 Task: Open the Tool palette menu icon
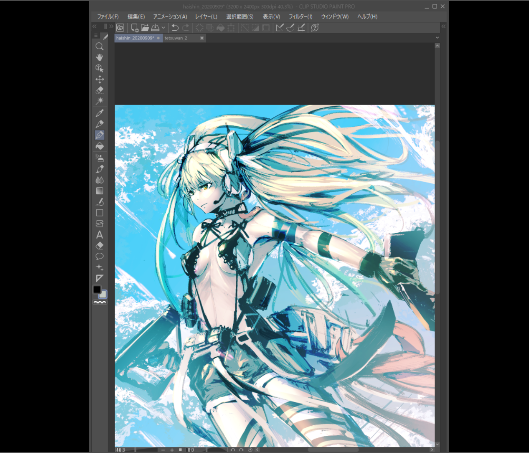click(96, 35)
